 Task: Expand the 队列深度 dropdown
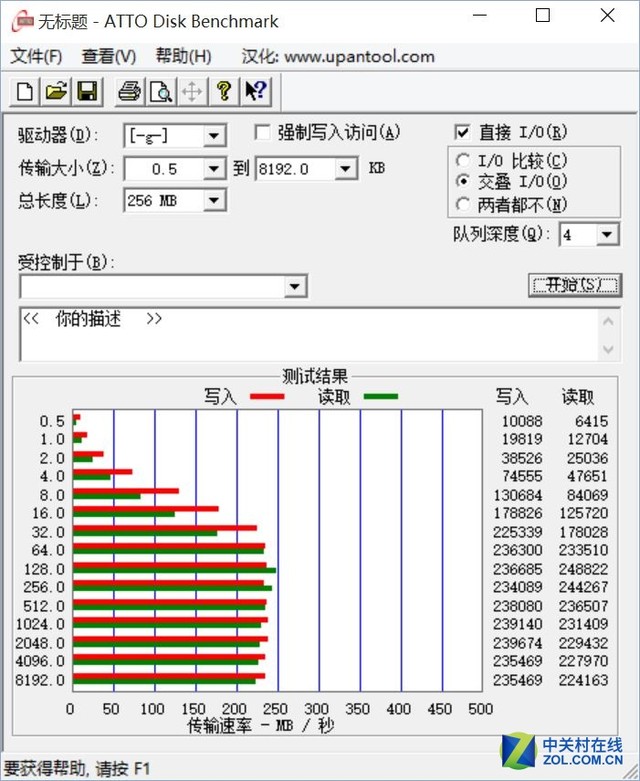pos(608,235)
